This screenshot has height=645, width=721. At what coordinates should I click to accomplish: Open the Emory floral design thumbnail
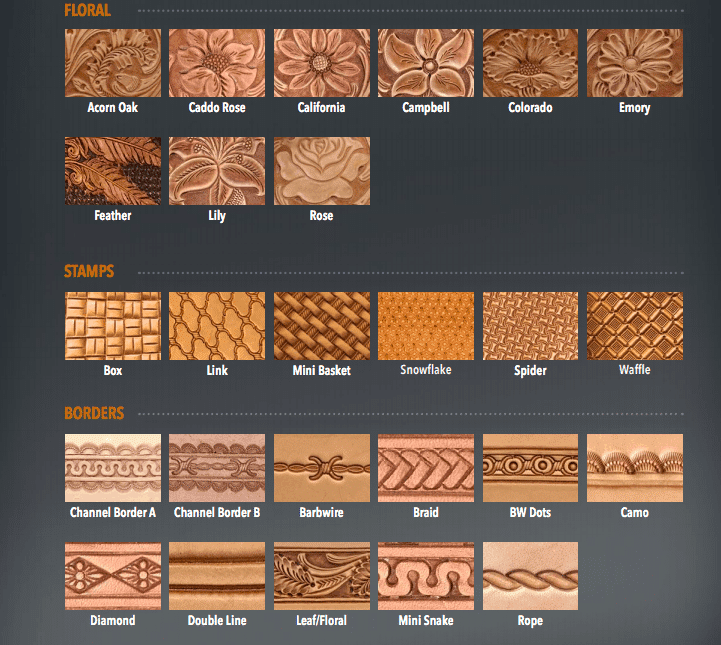tap(635, 63)
